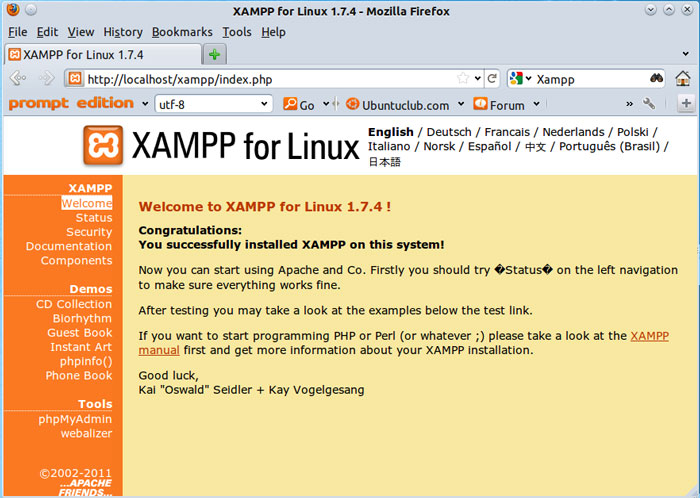This screenshot has width=700, height=498.
Task: Click the binoculars search icon
Action: (656, 78)
